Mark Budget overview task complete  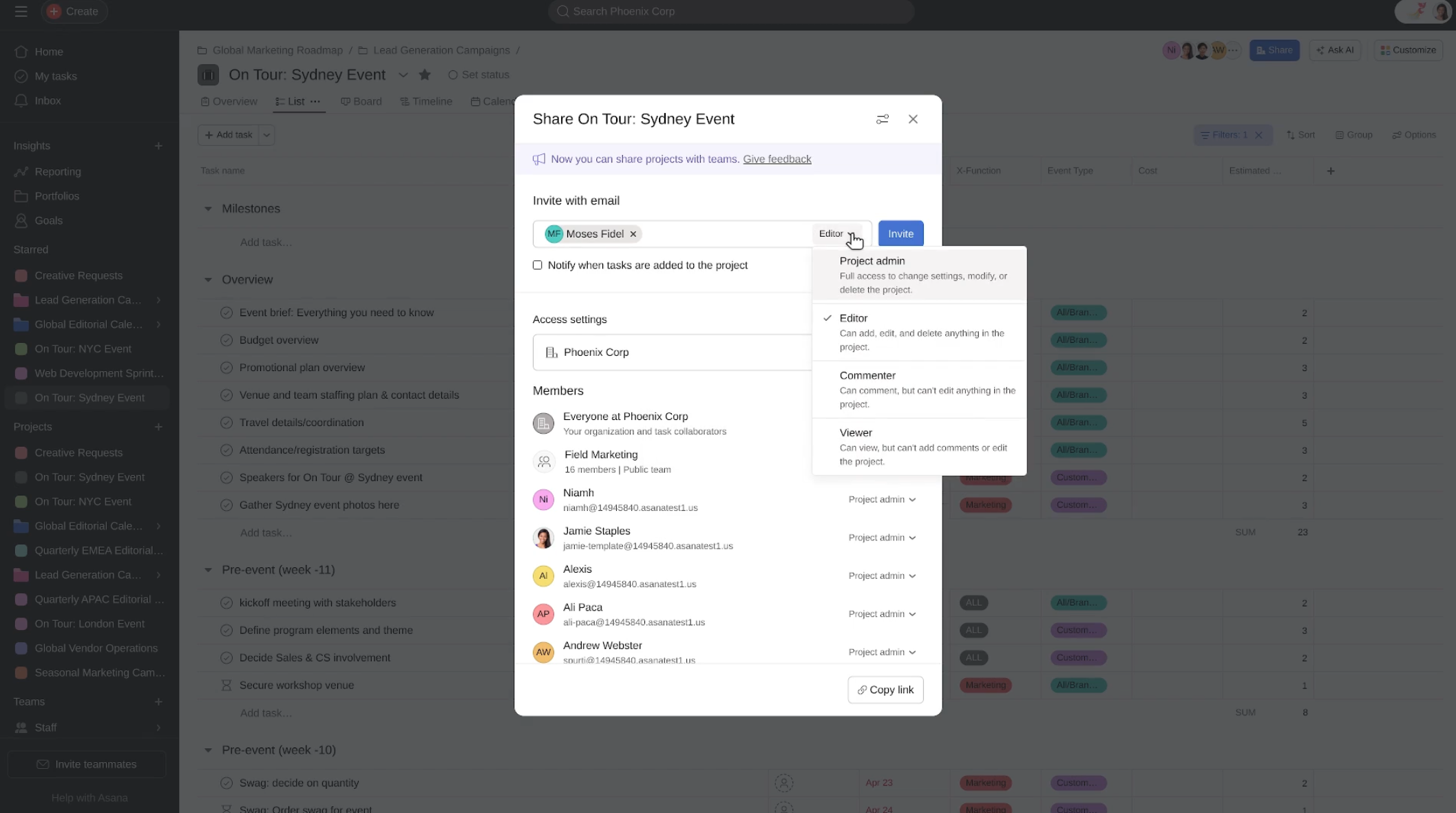227,339
